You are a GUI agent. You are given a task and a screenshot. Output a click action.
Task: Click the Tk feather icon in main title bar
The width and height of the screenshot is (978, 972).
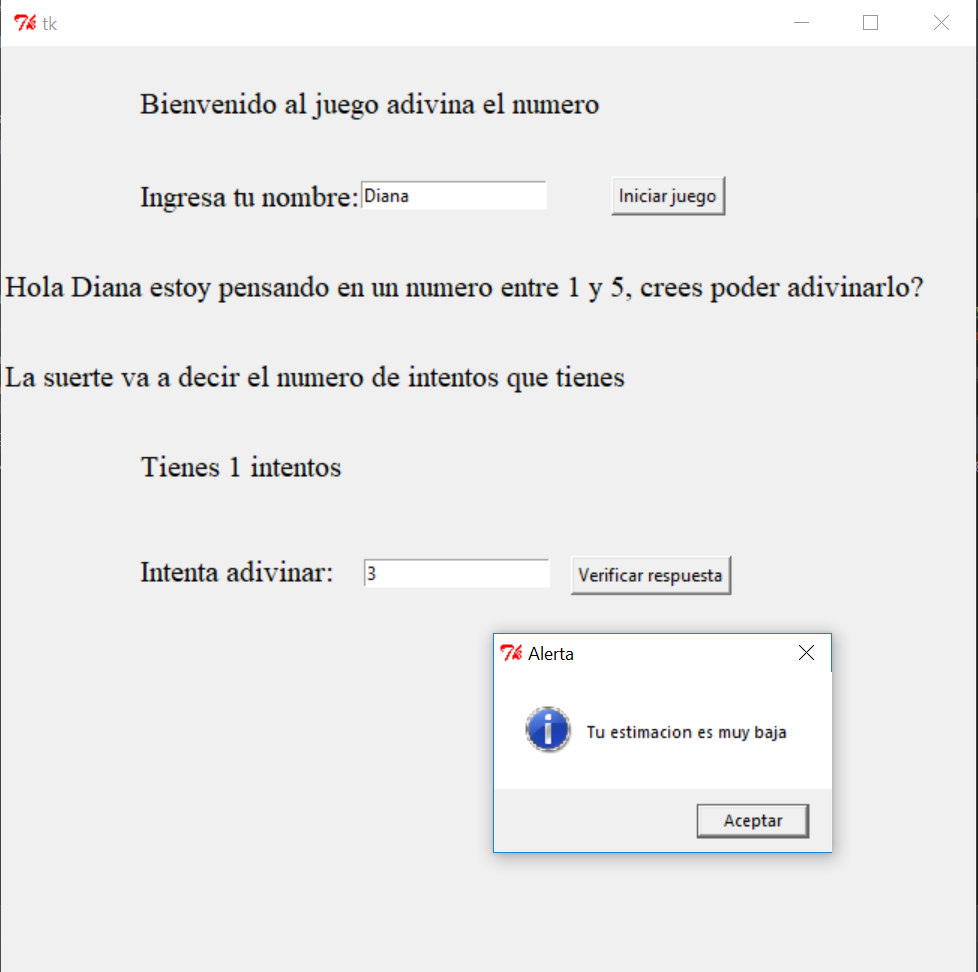[25, 23]
